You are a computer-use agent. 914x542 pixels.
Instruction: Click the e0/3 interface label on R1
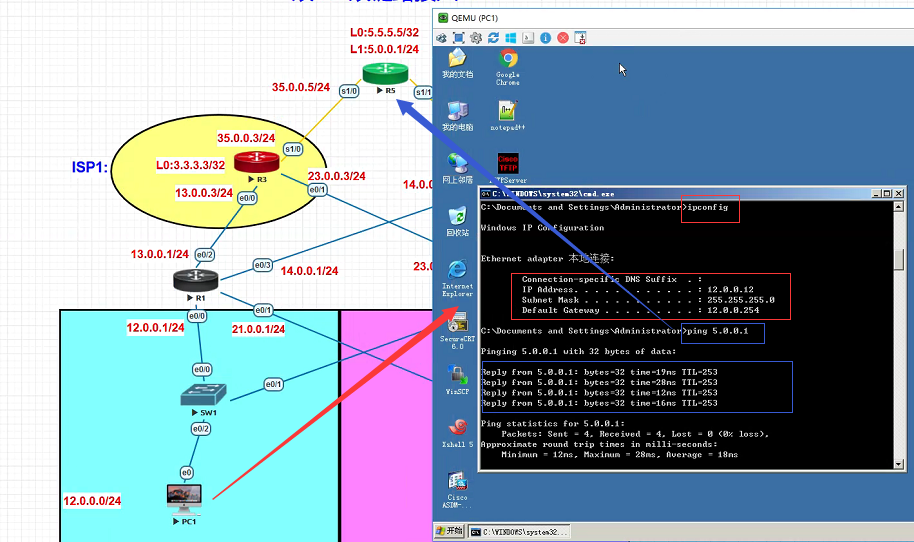[263, 265]
